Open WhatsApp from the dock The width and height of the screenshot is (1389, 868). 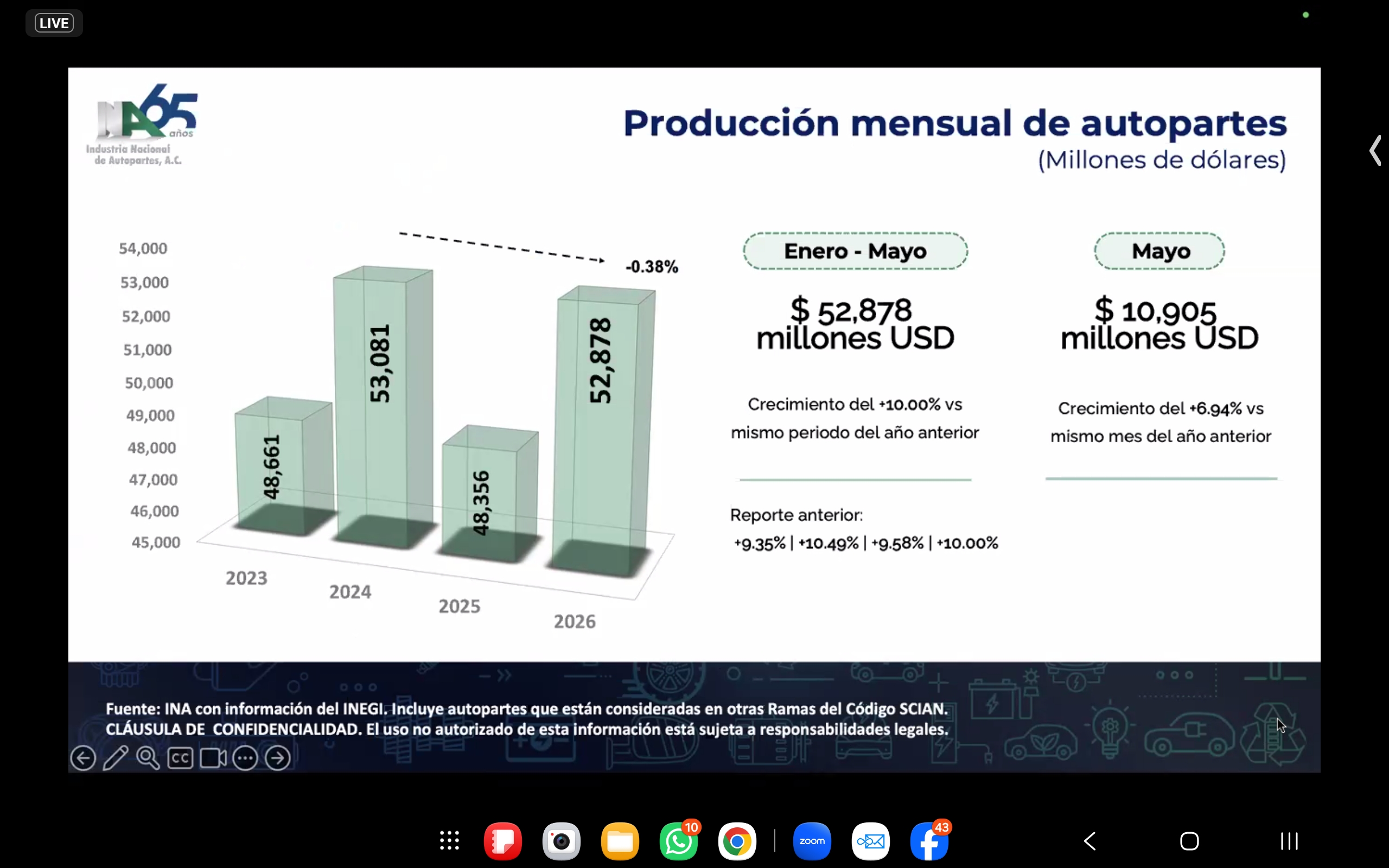679,841
